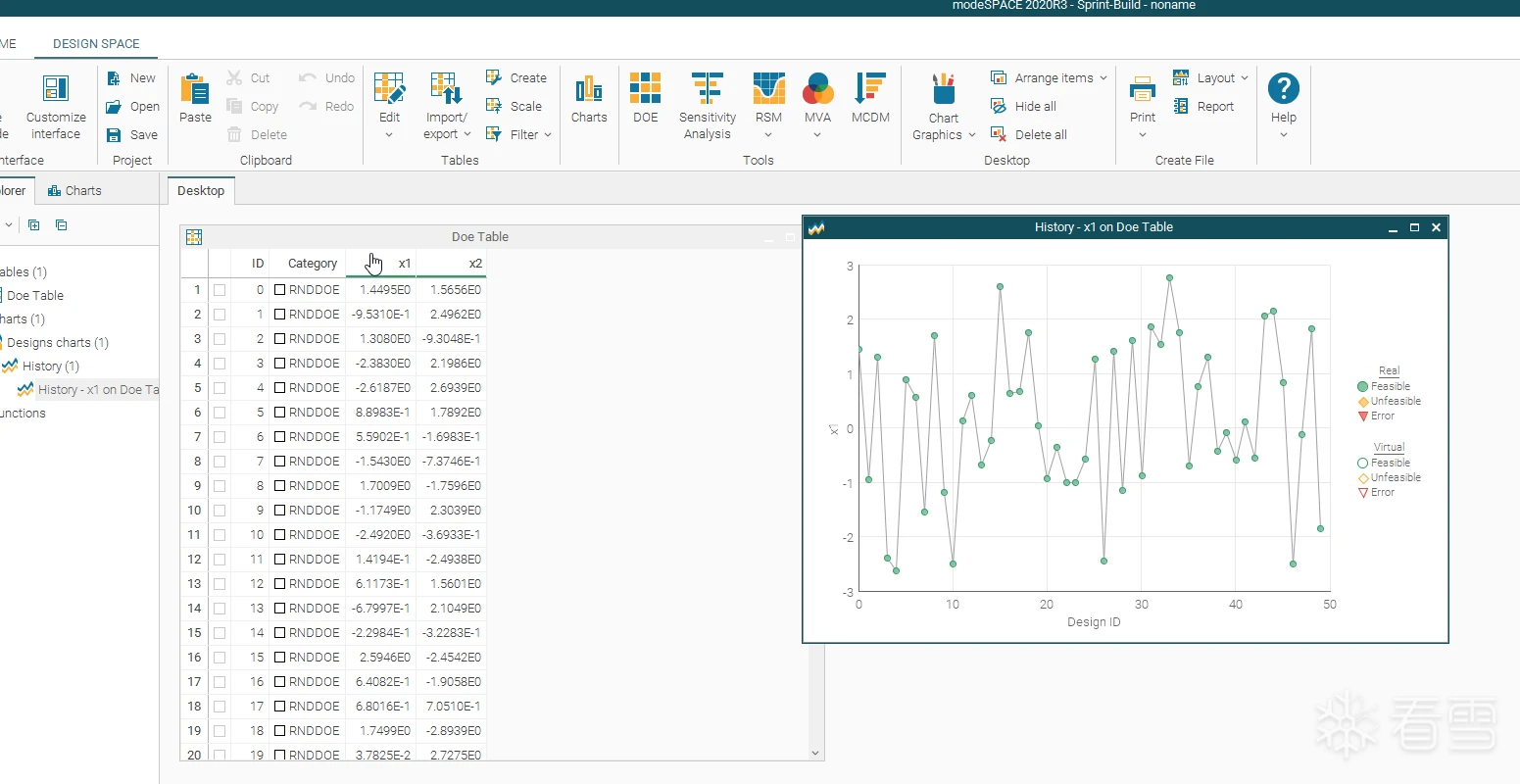Image resolution: width=1520 pixels, height=784 pixels.
Task: Expand all tree nodes in explorer
Action: [x=34, y=225]
